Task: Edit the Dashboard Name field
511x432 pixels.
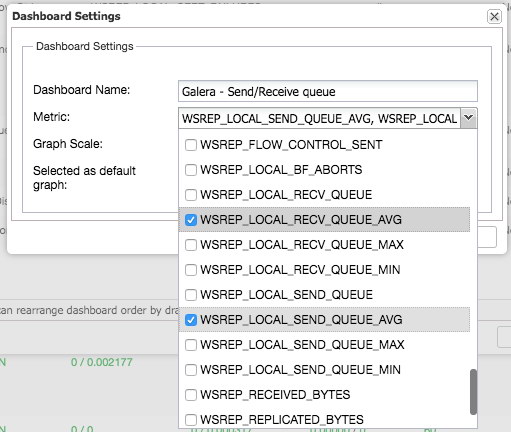Action: click(x=328, y=91)
